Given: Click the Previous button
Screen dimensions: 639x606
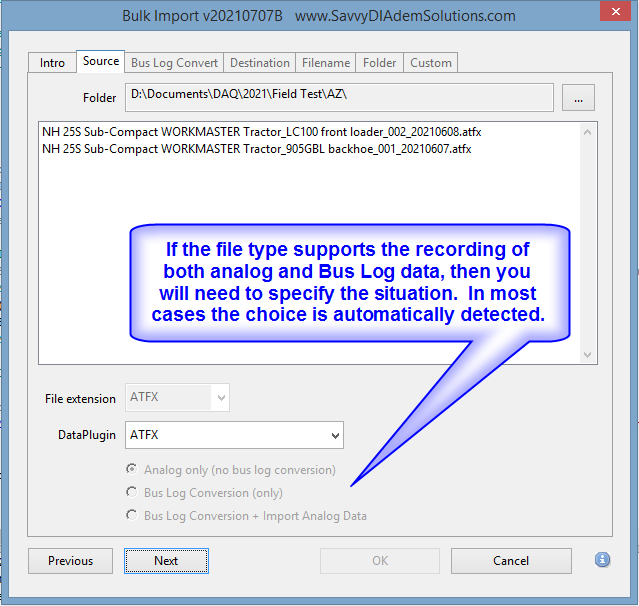Looking at the screenshot, I should coord(70,561).
